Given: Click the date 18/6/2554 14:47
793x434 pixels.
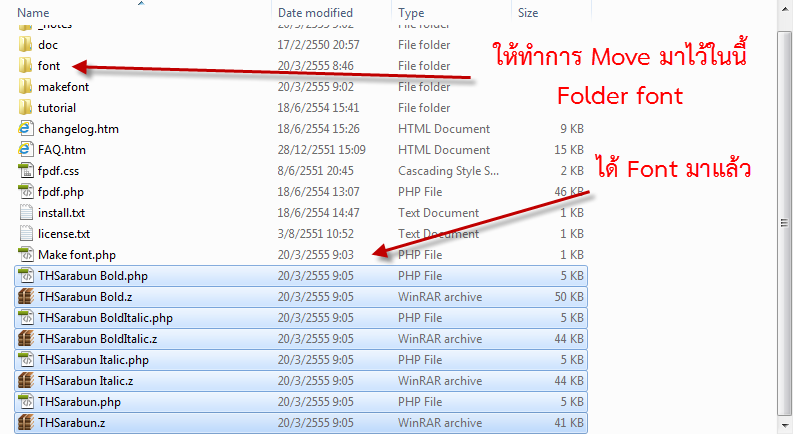Looking at the screenshot, I should pos(318,213).
